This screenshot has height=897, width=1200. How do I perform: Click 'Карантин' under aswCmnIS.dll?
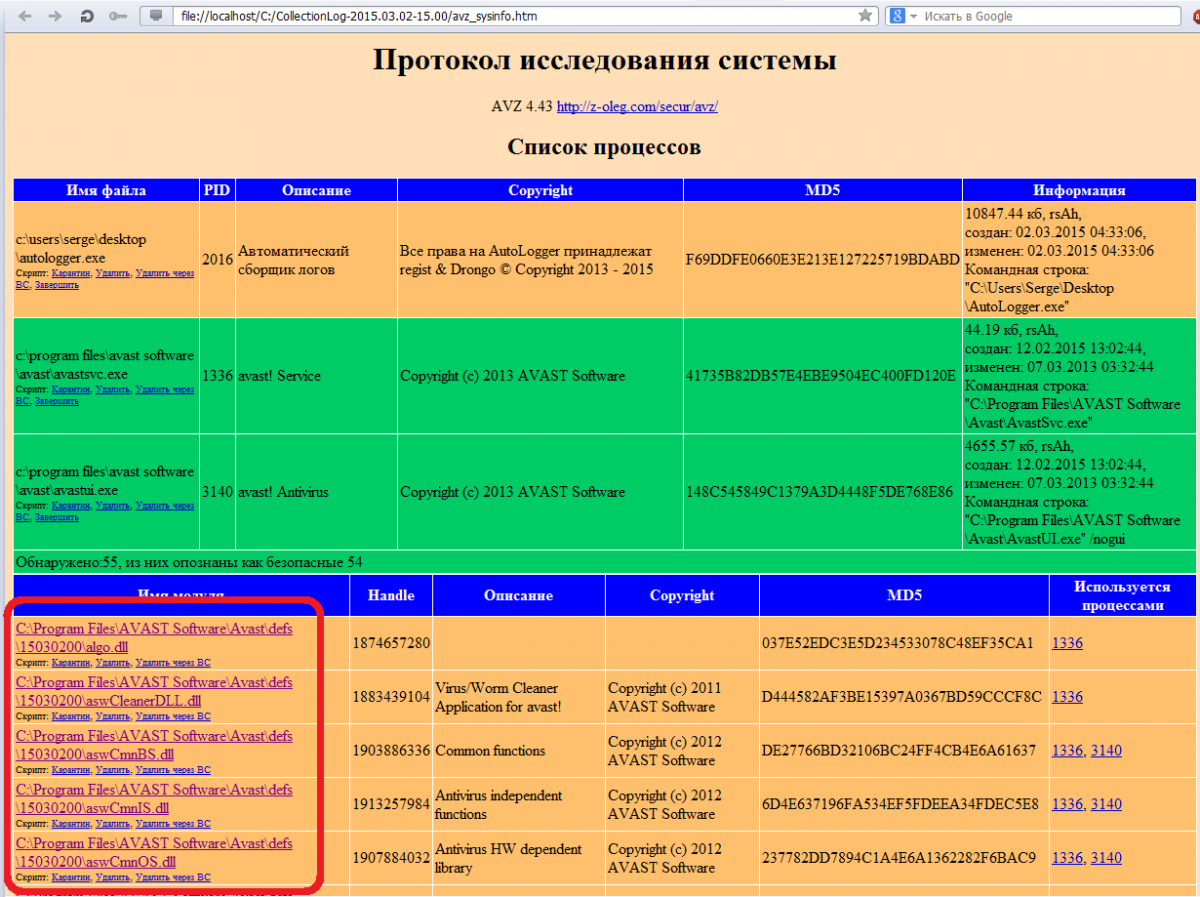[70, 824]
